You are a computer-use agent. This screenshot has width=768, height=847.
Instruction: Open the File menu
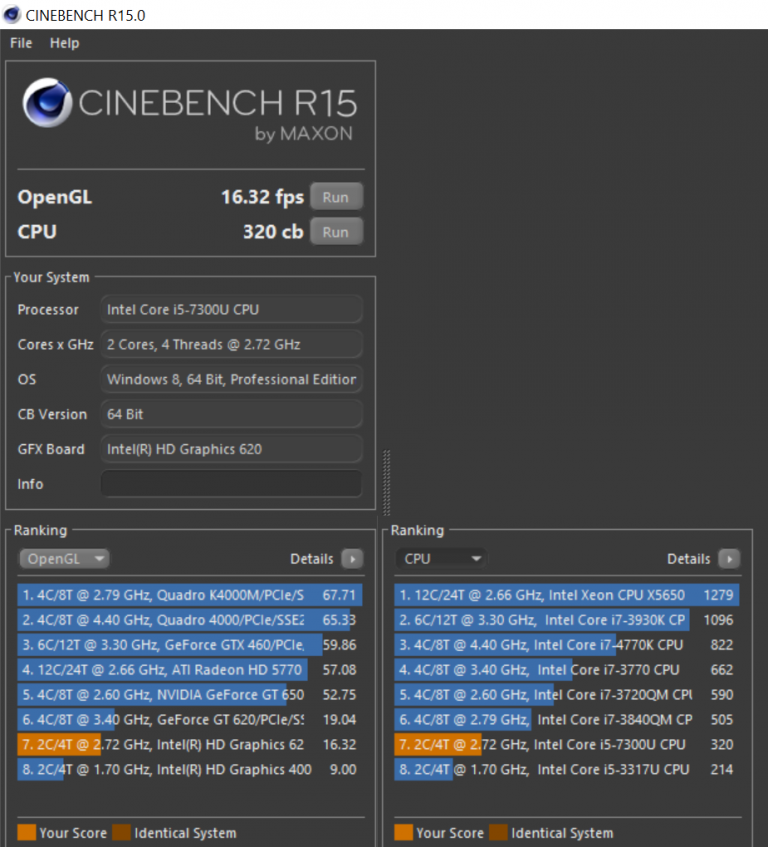click(x=21, y=43)
